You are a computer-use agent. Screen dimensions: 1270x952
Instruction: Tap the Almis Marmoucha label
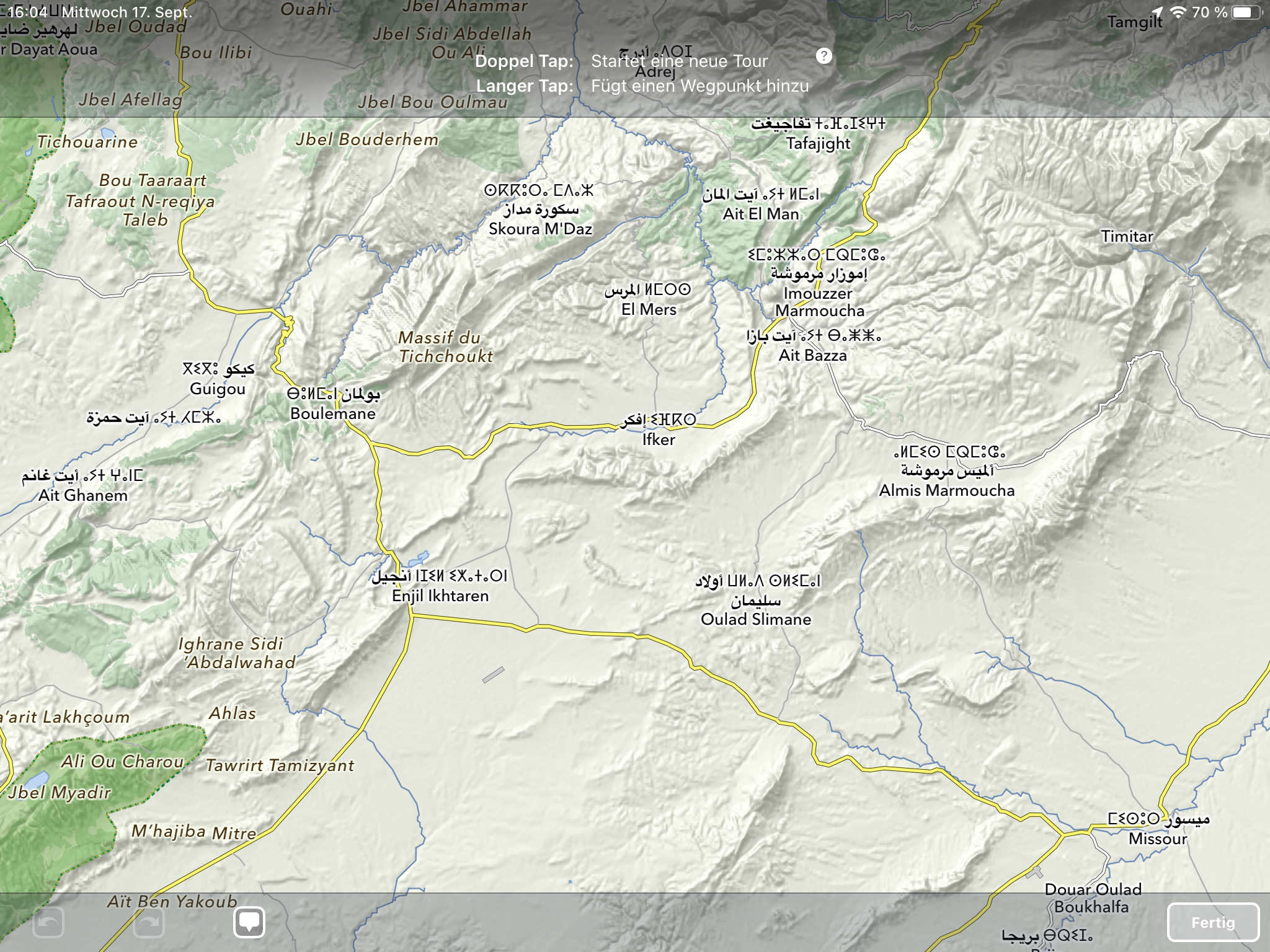[946, 490]
